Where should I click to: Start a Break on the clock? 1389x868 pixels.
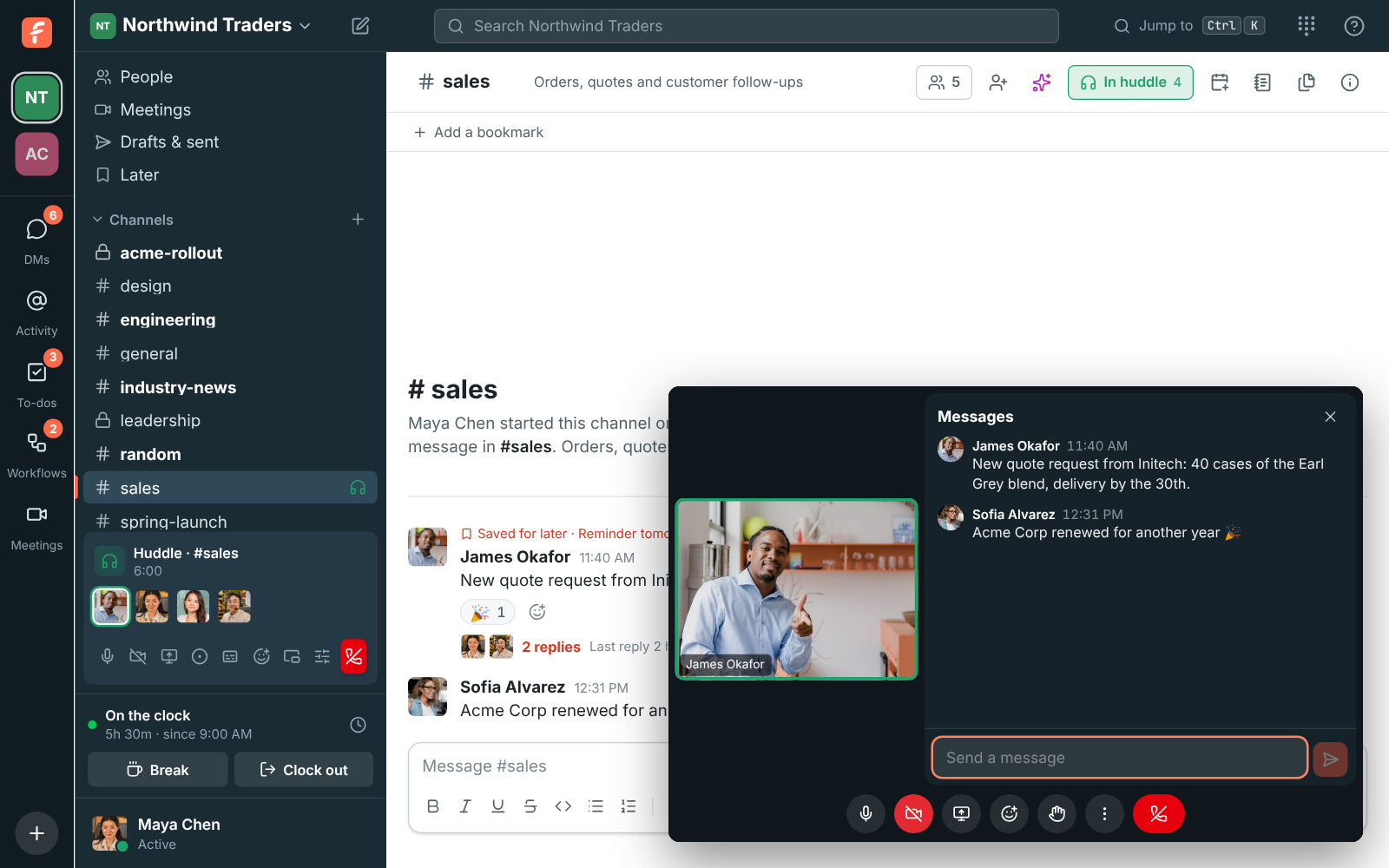click(x=158, y=770)
